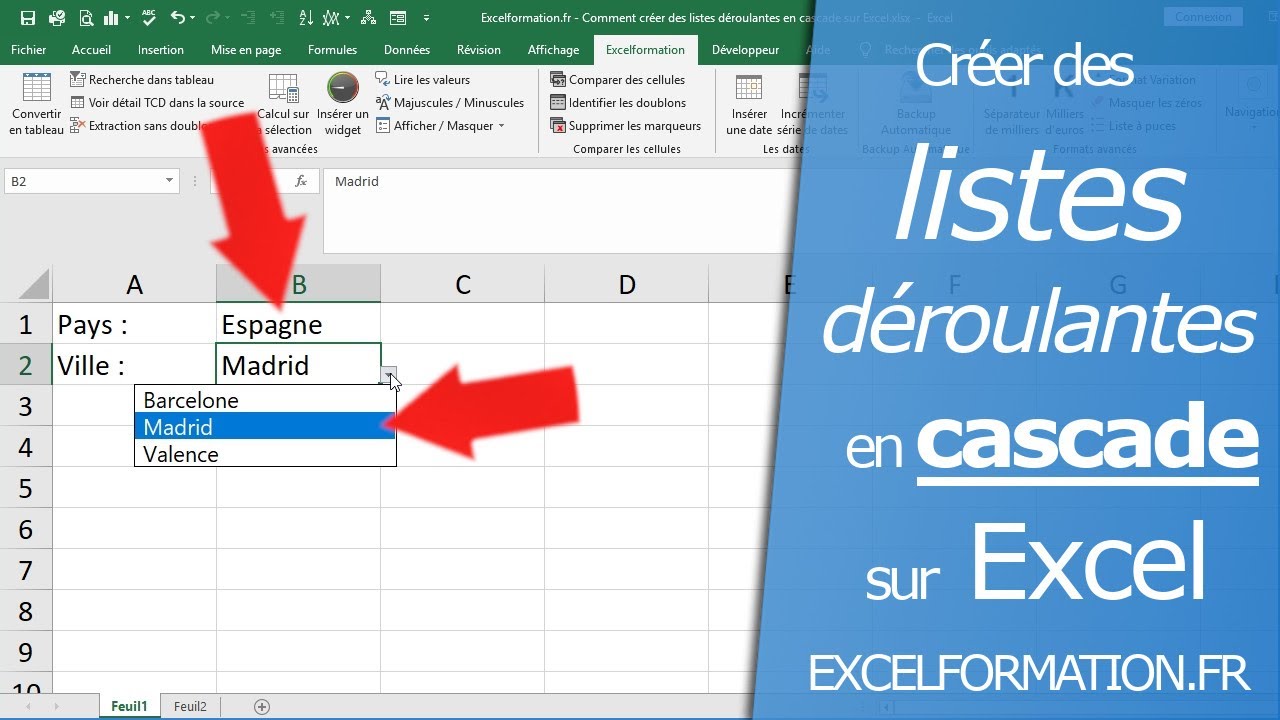The width and height of the screenshot is (1280, 720).
Task: Run the ABC spelling check icon
Action: pos(149,17)
